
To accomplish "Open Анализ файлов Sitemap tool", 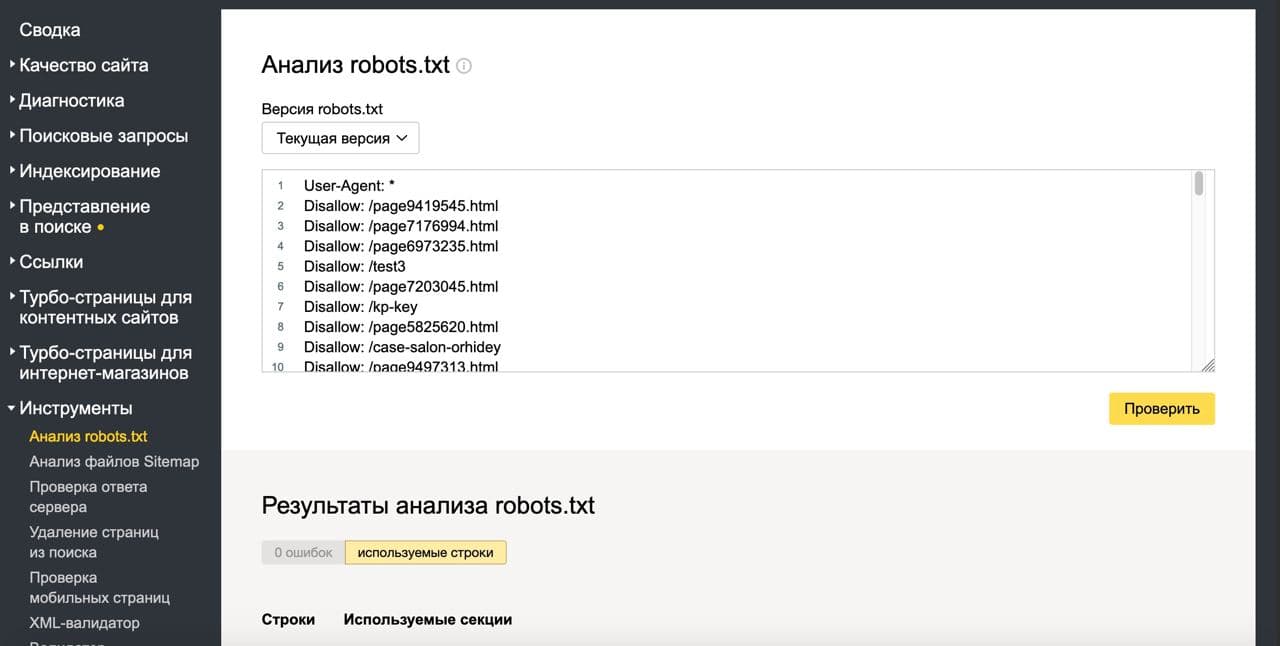I will pyautogui.click(x=114, y=461).
